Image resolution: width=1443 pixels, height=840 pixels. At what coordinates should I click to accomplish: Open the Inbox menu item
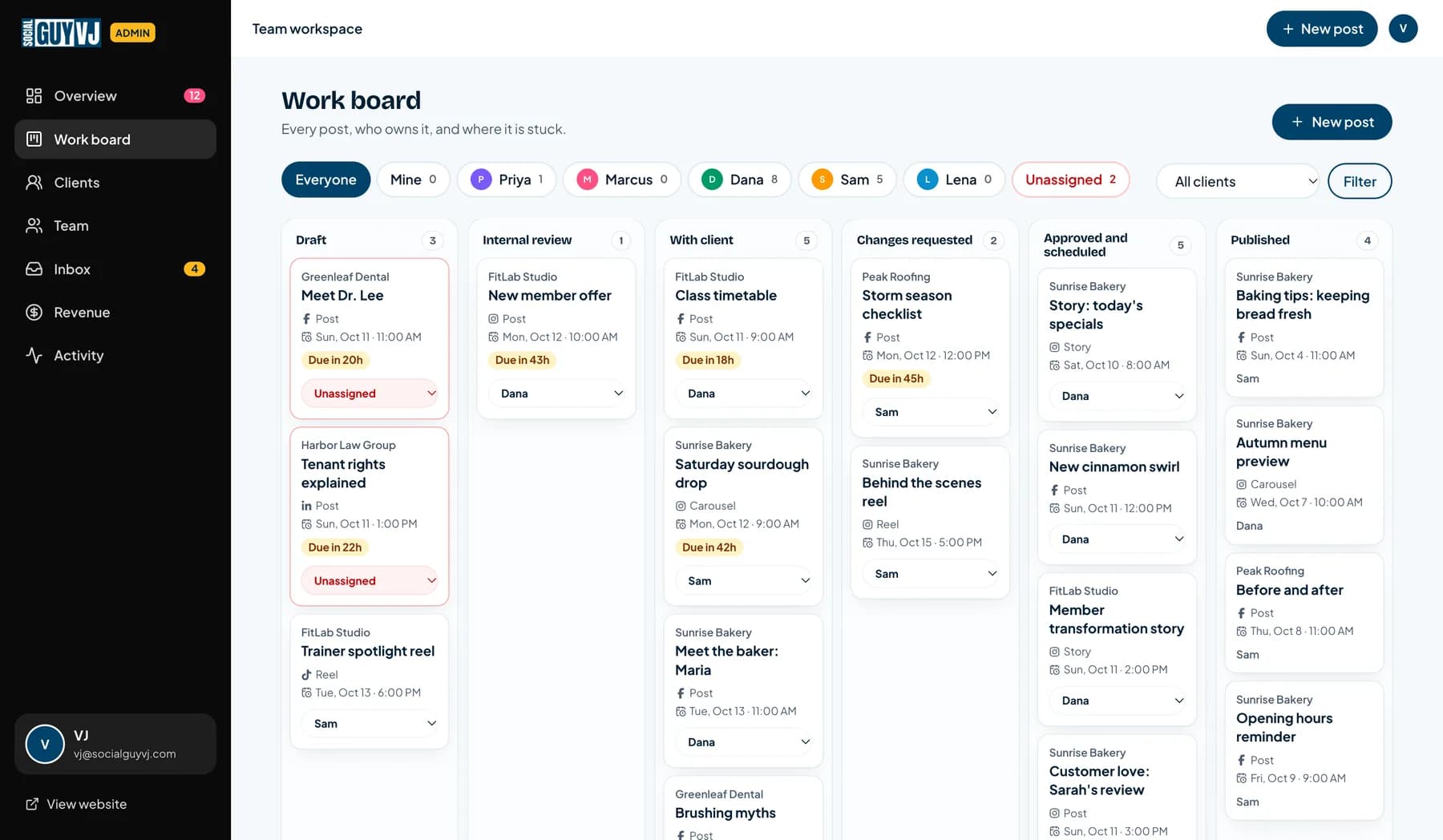click(x=115, y=269)
